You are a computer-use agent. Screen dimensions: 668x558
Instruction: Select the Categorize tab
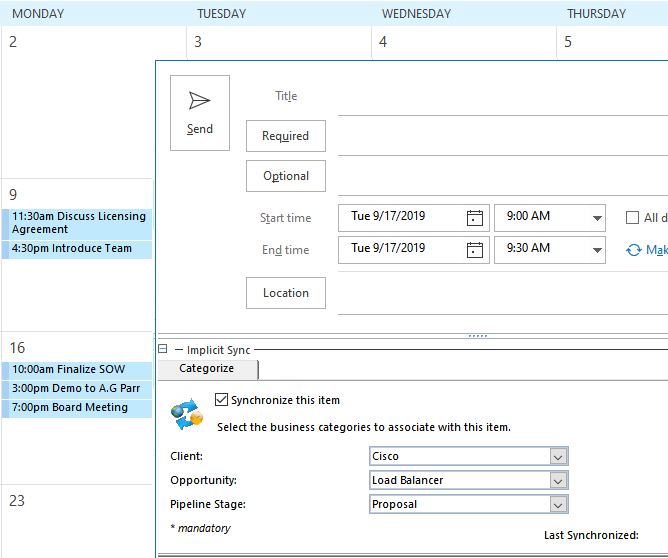tap(207, 369)
